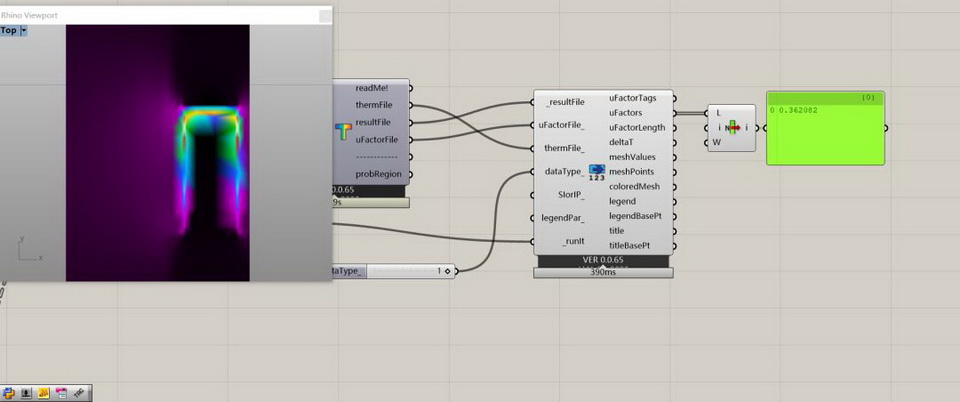The height and width of the screenshot is (402, 960).
Task: Click the List Item component icon
Action: (x=734, y=128)
